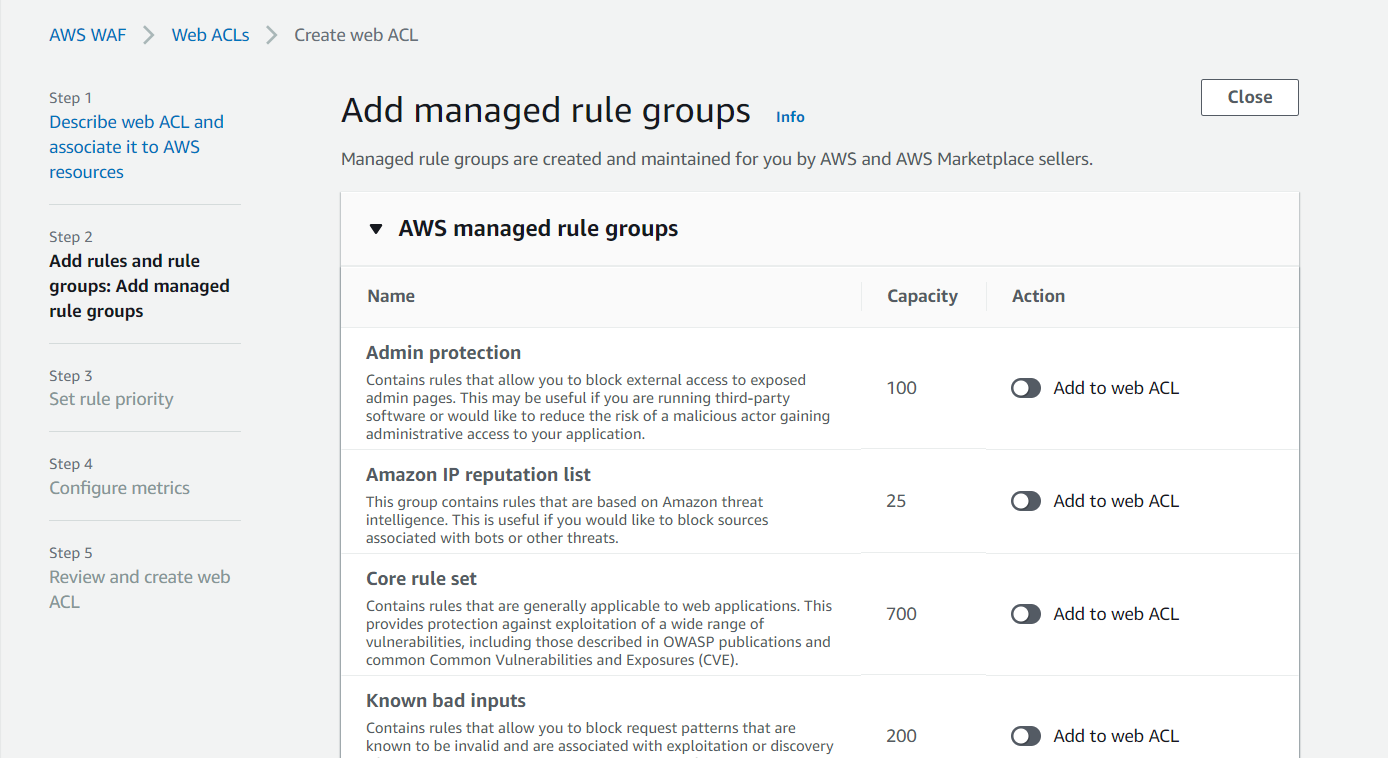Open Step 1 Describe web ACL link
1388x768 pixels.
(x=137, y=147)
